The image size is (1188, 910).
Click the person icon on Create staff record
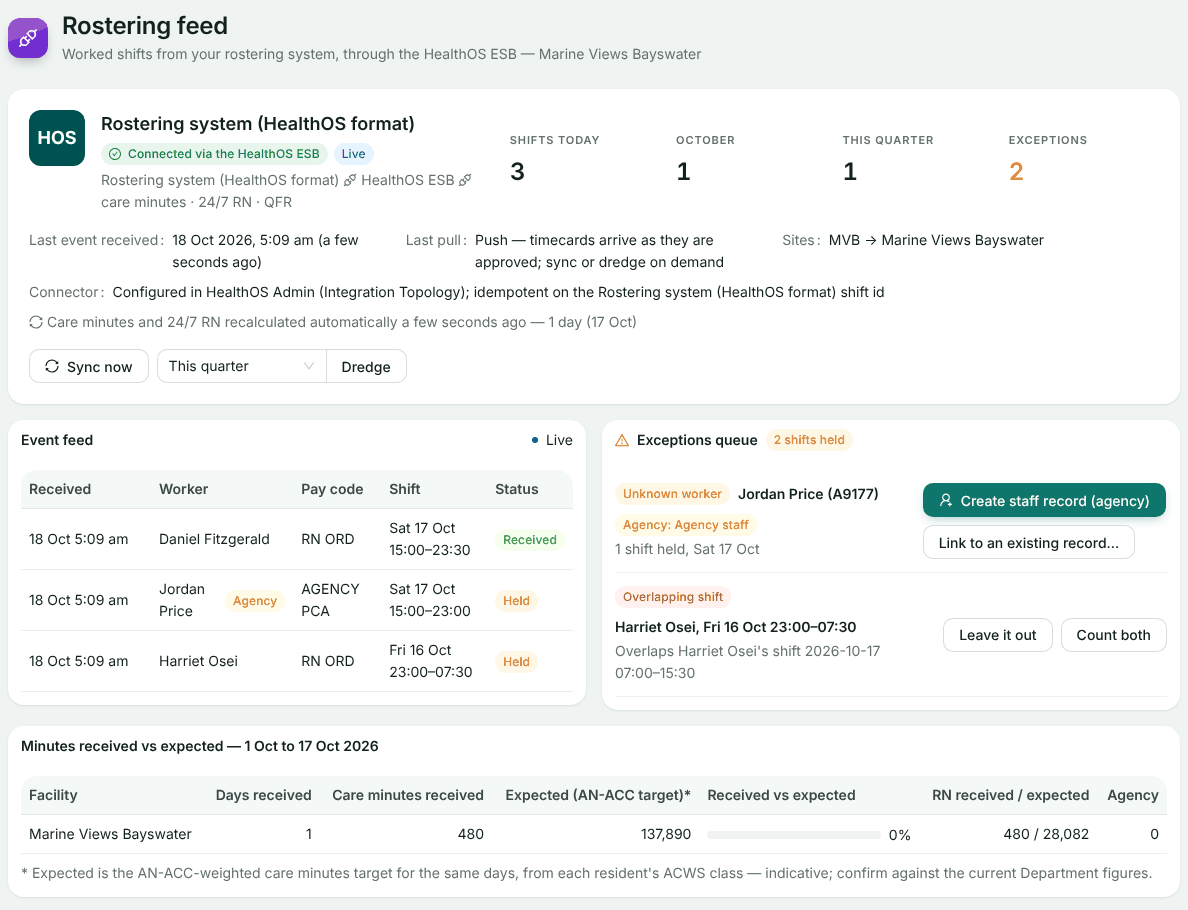click(946, 501)
